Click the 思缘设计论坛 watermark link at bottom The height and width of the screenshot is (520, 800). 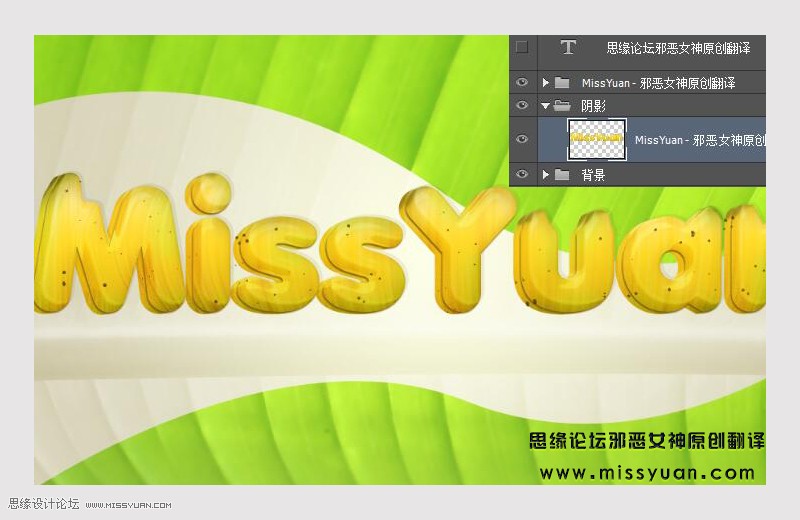point(44,504)
